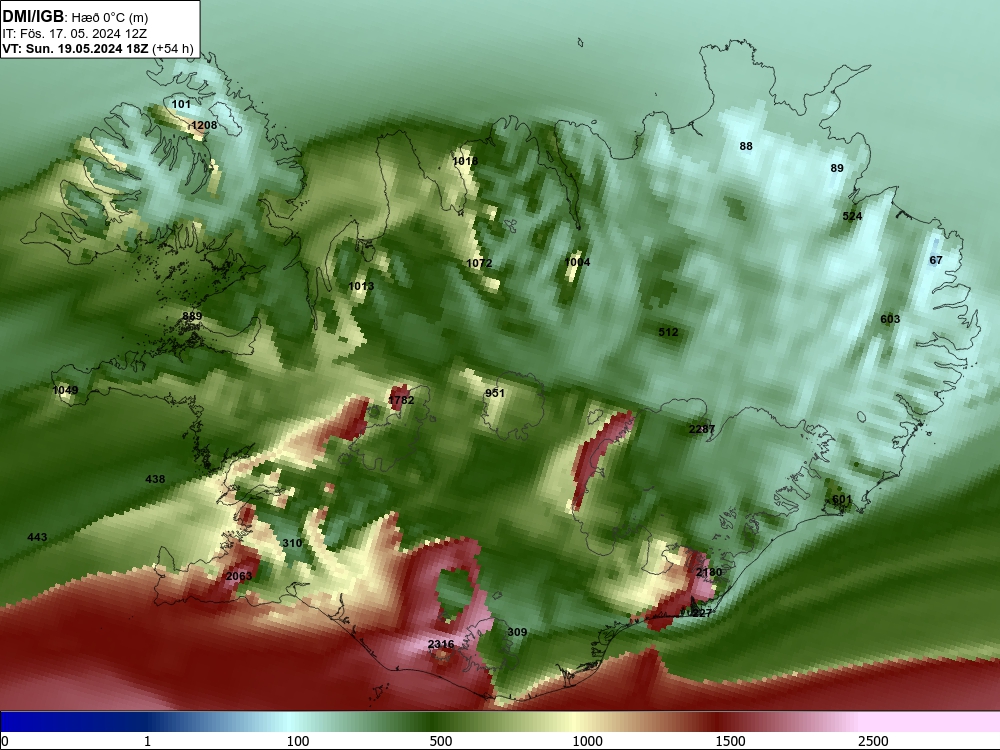The height and width of the screenshot is (750, 1000).
Task: Click the 'VT: Sun. 19.05.2024 18Z' line
Action: coord(75,48)
